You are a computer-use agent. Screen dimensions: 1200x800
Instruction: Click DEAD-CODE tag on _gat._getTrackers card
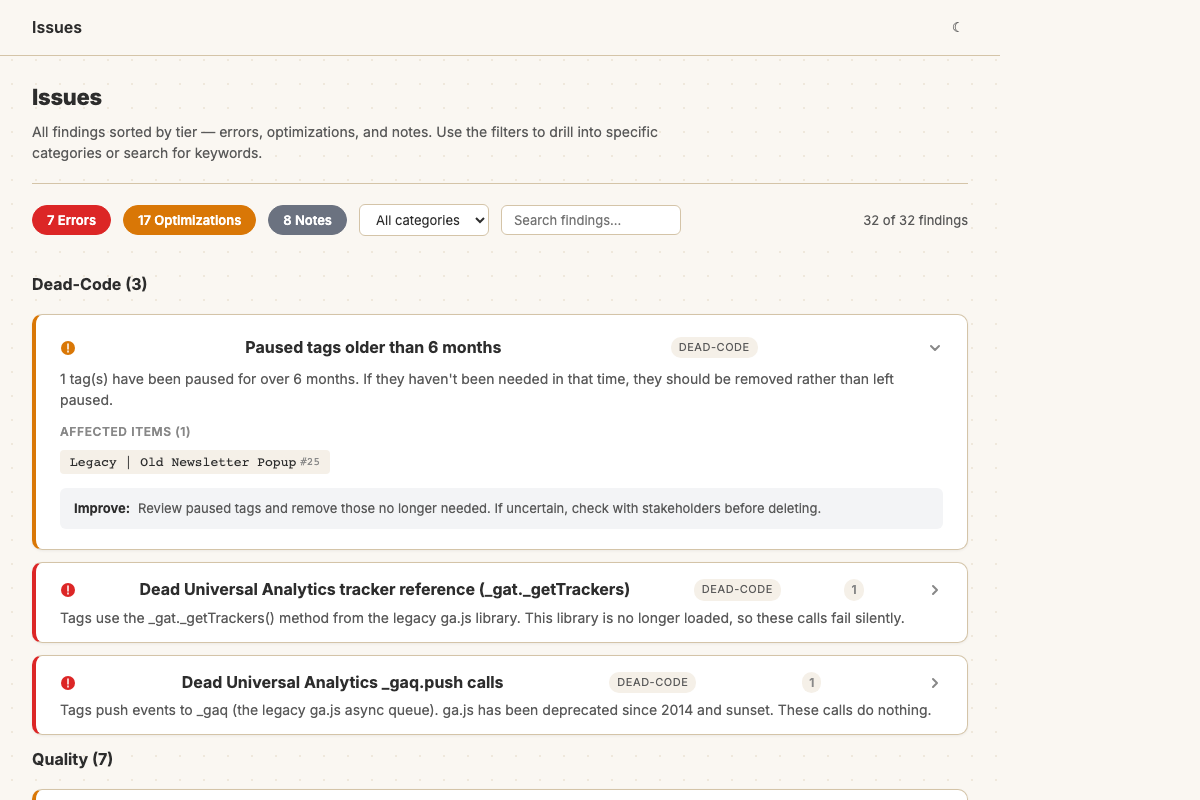tap(737, 590)
